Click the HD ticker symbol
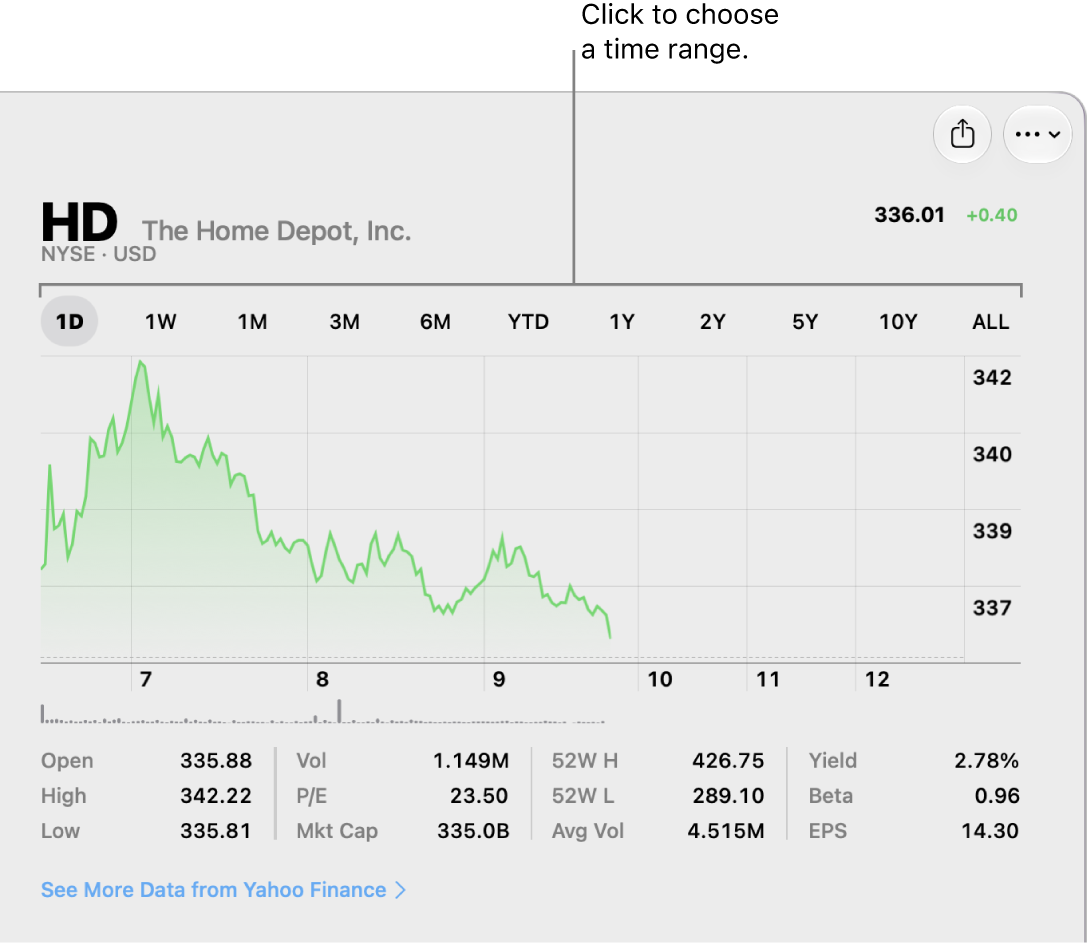Viewport: 1088px width, 944px height. 79,222
